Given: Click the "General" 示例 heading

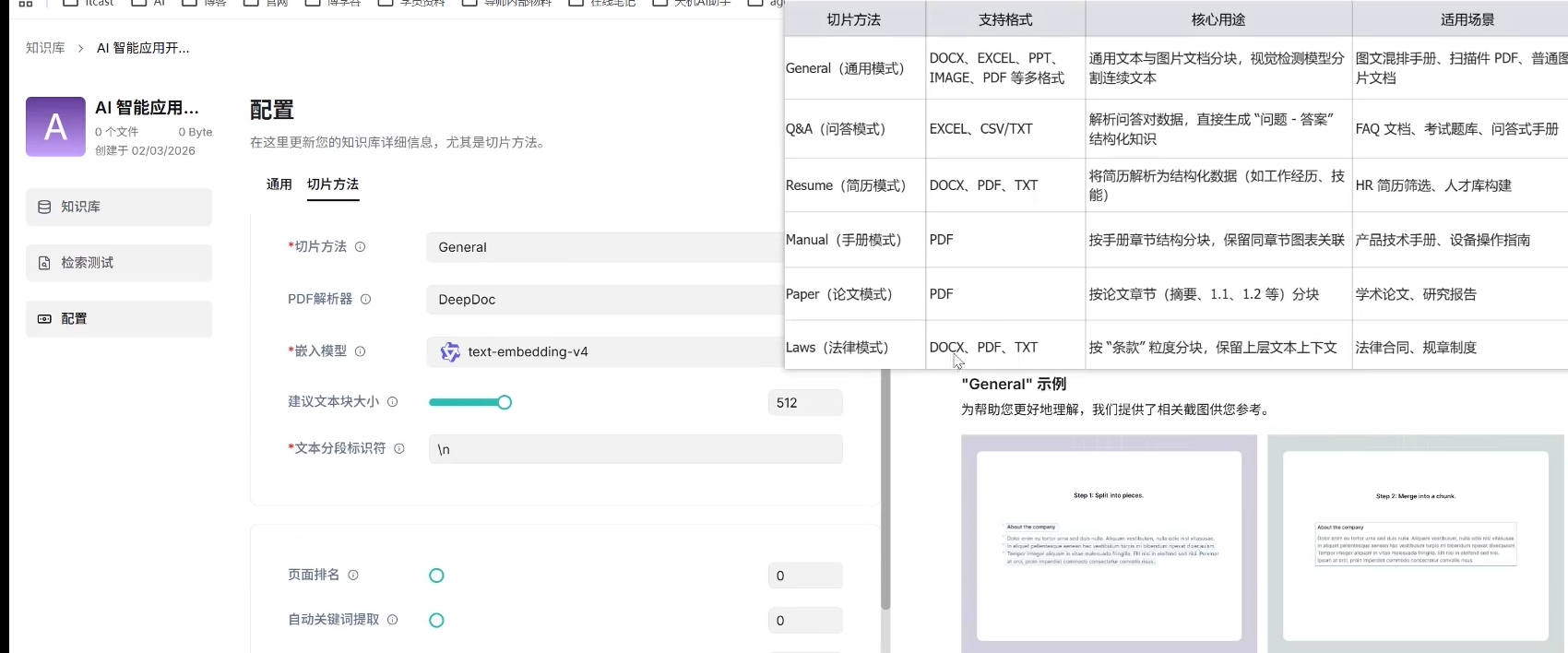Looking at the screenshot, I should pos(1014,385).
